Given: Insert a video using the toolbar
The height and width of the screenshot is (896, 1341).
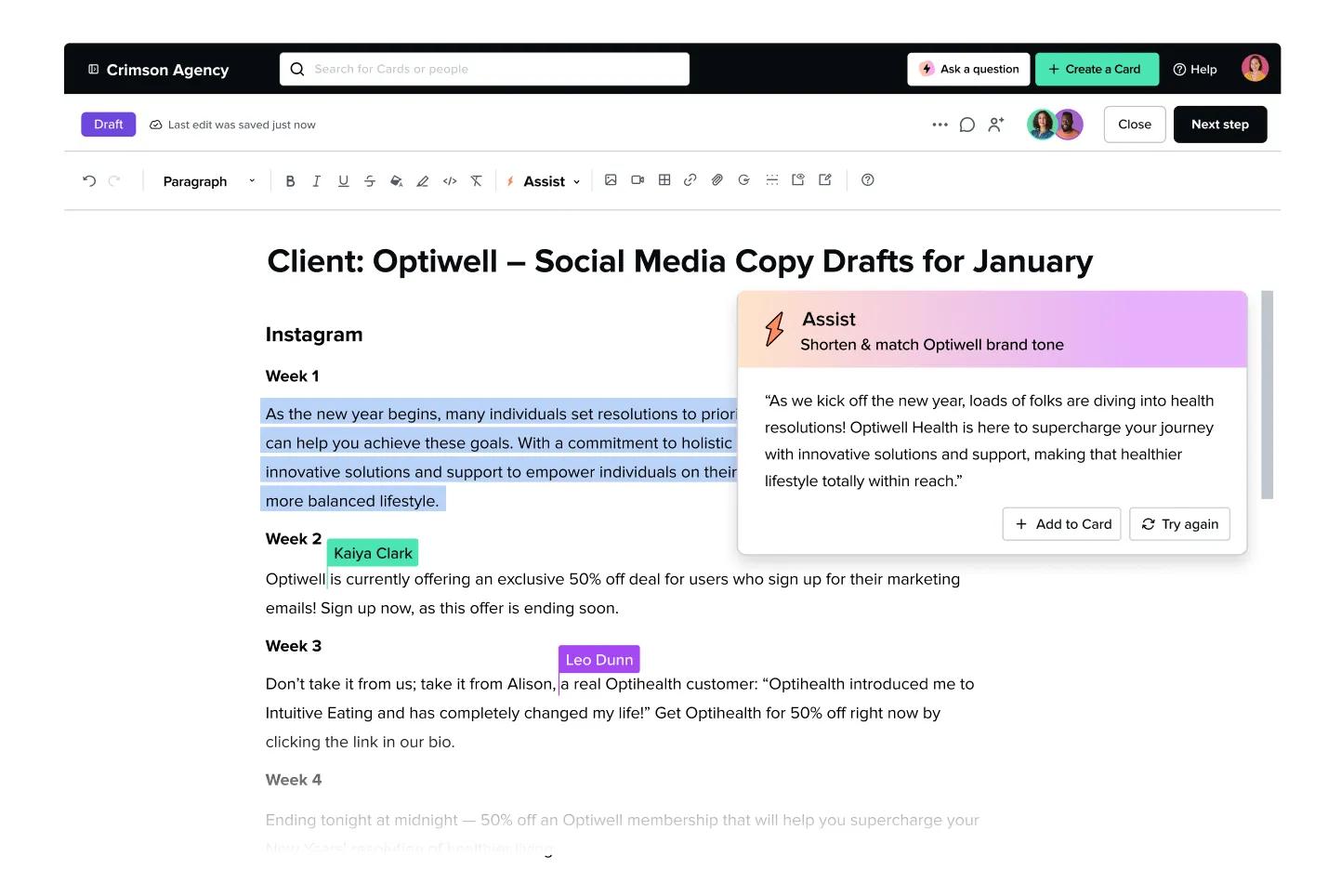Looking at the screenshot, I should (638, 179).
